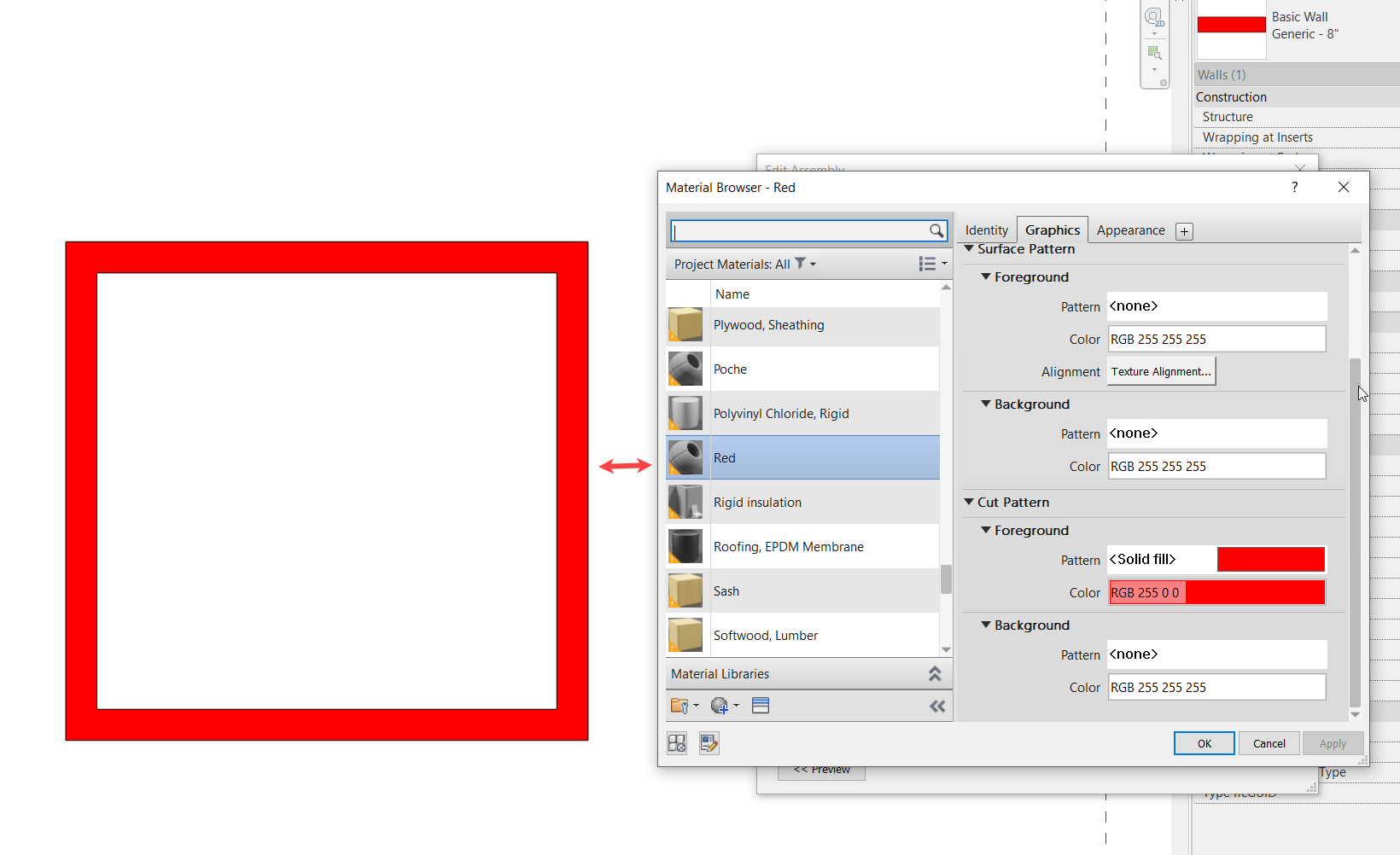Click the search magnifier in Material Browser
Viewport: 1400px width, 855px height.
click(936, 230)
